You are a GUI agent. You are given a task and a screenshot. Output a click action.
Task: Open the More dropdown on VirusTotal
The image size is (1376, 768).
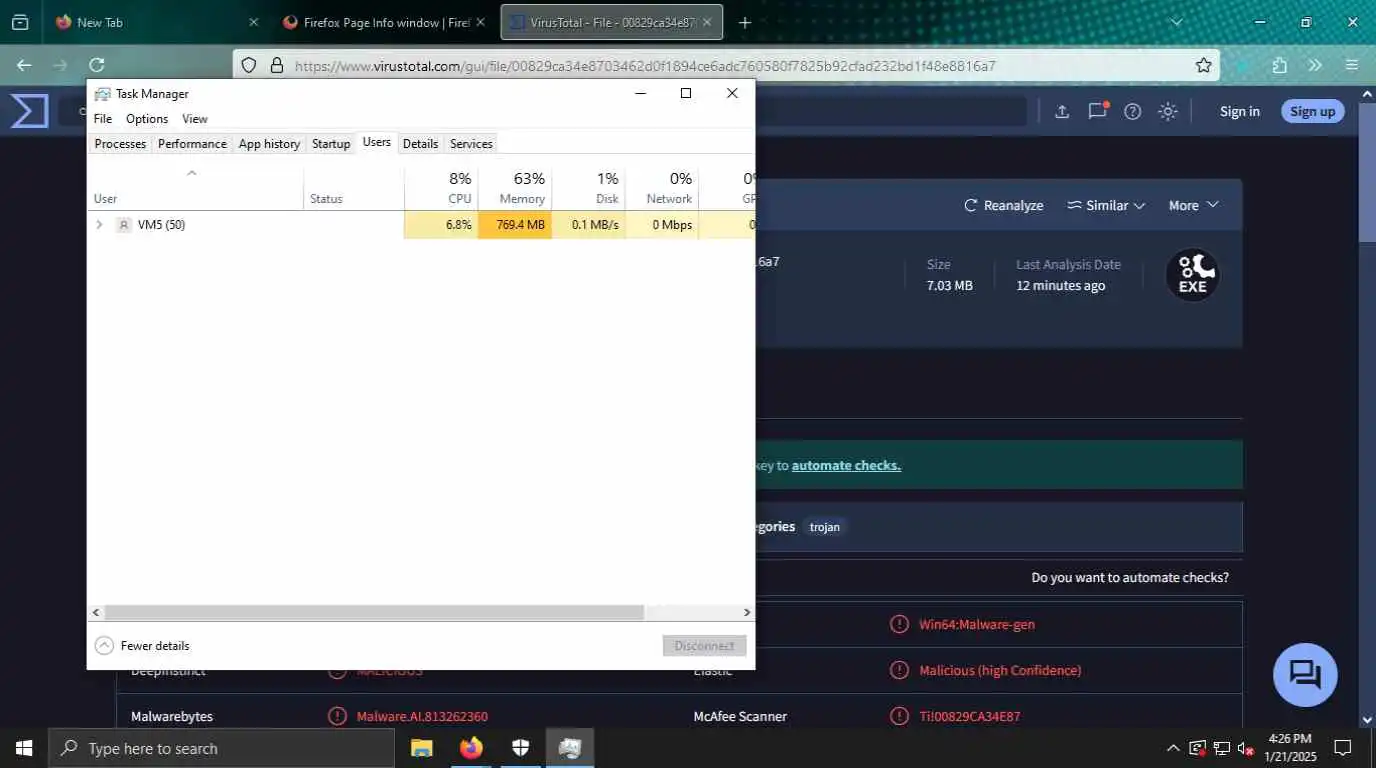(x=1194, y=205)
